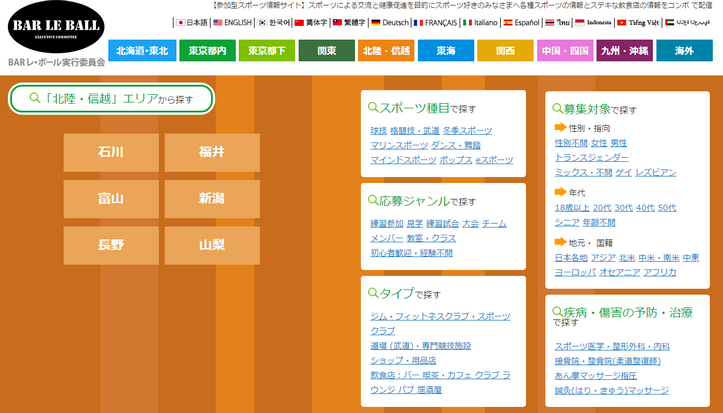Open the スポーツ医学・整形外科・内科 link
This screenshot has width=723, height=413.
[612, 346]
